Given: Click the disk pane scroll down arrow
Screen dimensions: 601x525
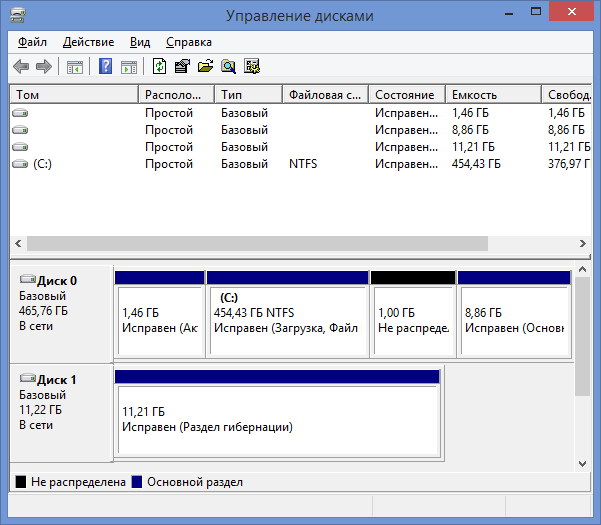Looking at the screenshot, I should [583, 464].
